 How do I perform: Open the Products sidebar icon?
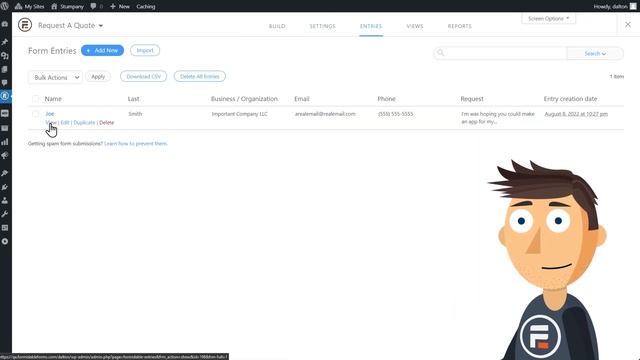pos(5,128)
